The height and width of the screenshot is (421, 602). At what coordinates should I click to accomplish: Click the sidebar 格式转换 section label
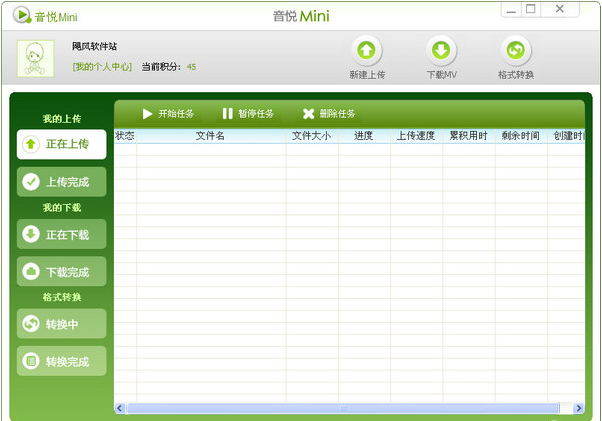(62, 297)
